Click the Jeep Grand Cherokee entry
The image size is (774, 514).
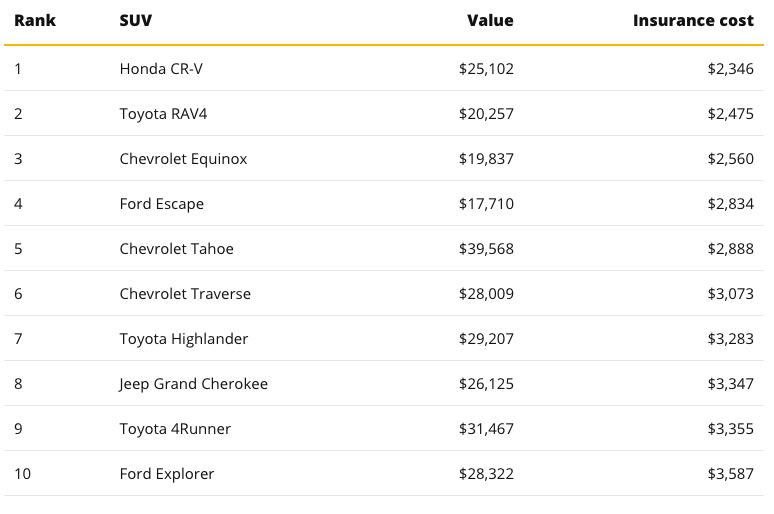(x=193, y=384)
